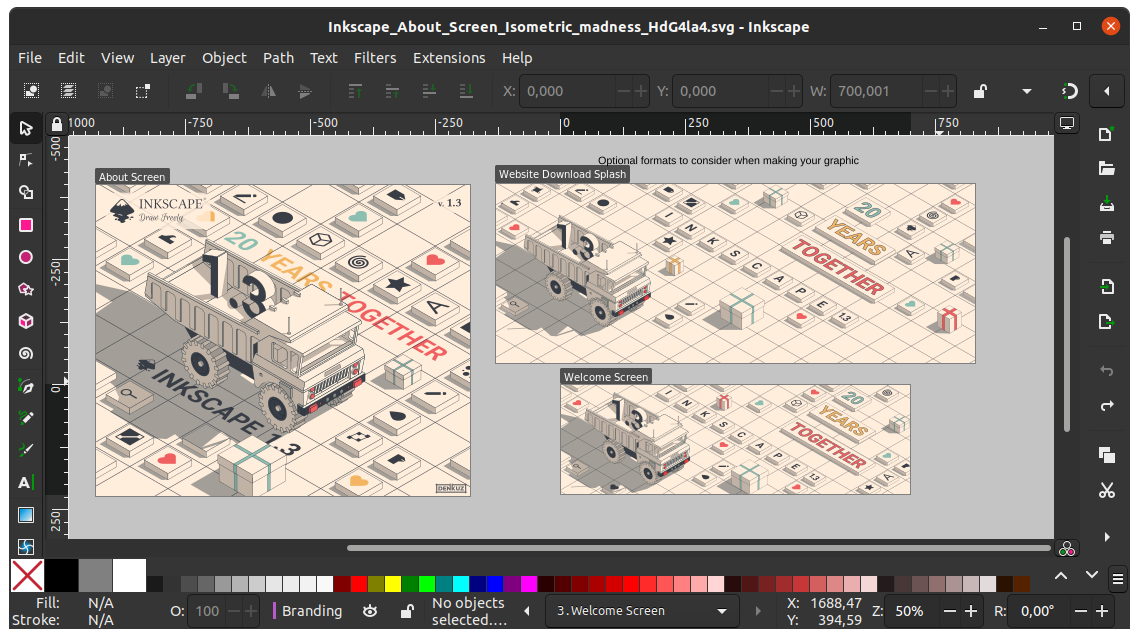Show previous palette row
The width and height of the screenshot is (1139, 638).
pos(1061,576)
